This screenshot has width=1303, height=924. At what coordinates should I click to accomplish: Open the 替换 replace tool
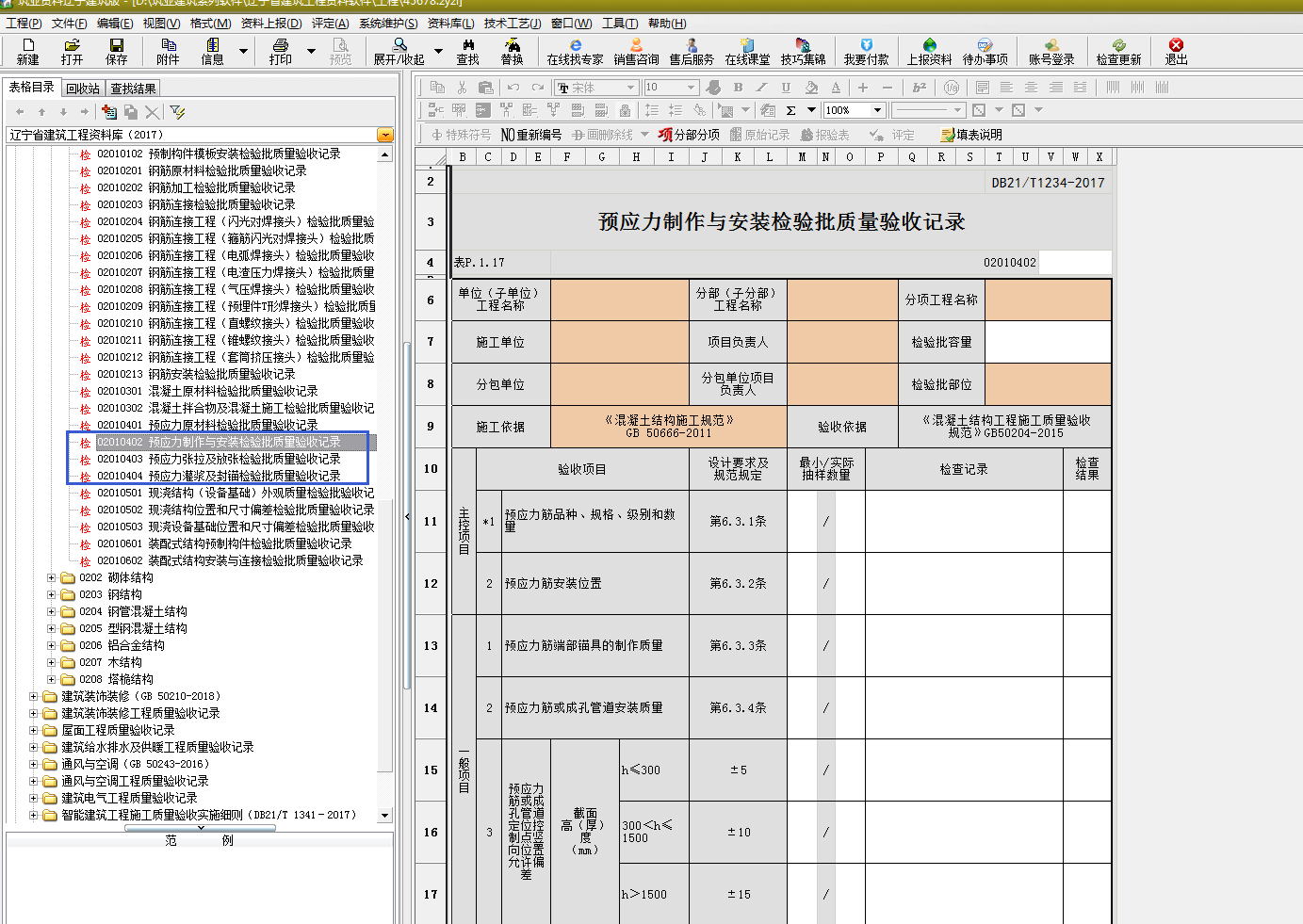point(512,51)
